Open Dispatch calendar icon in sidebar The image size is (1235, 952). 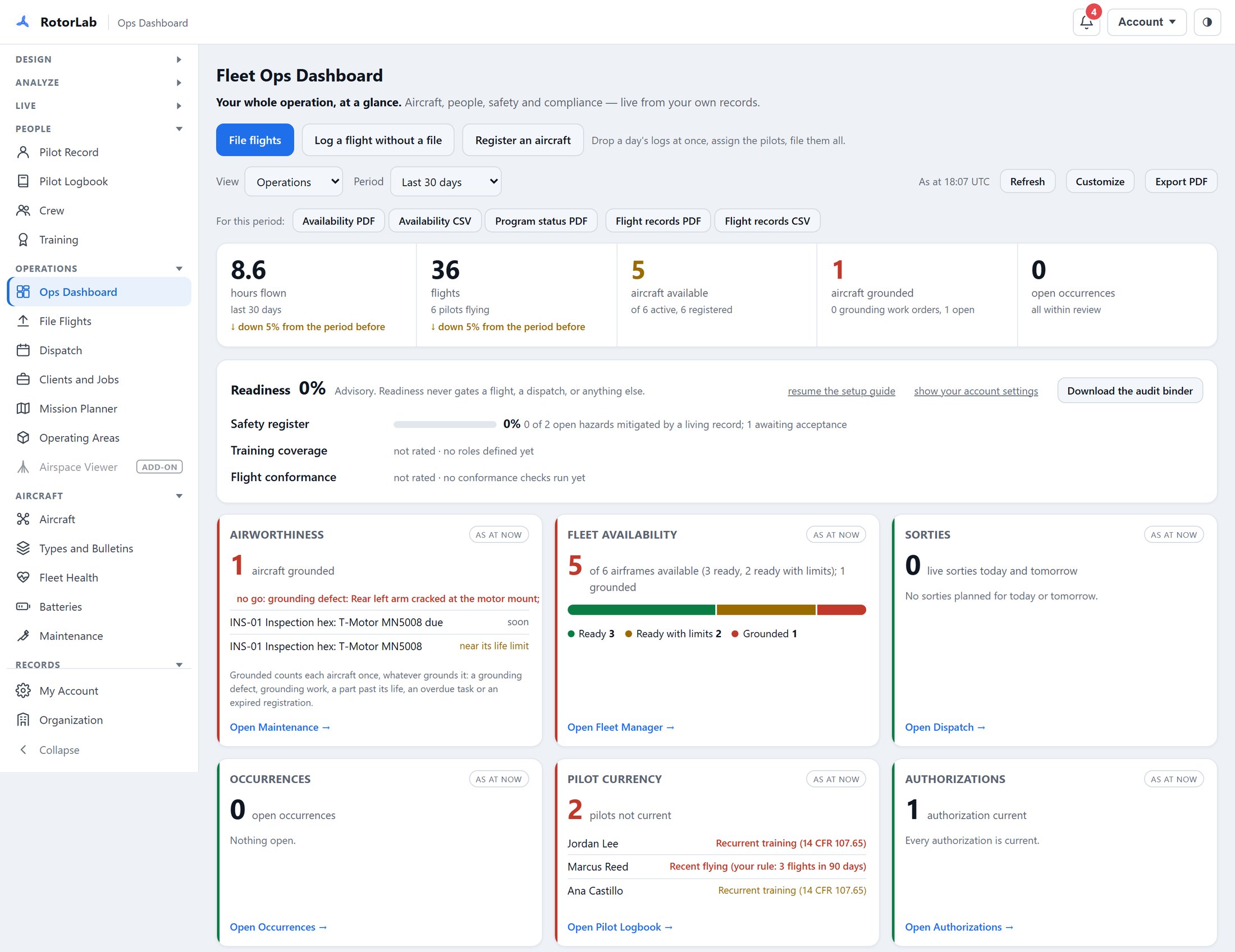pyautogui.click(x=23, y=350)
